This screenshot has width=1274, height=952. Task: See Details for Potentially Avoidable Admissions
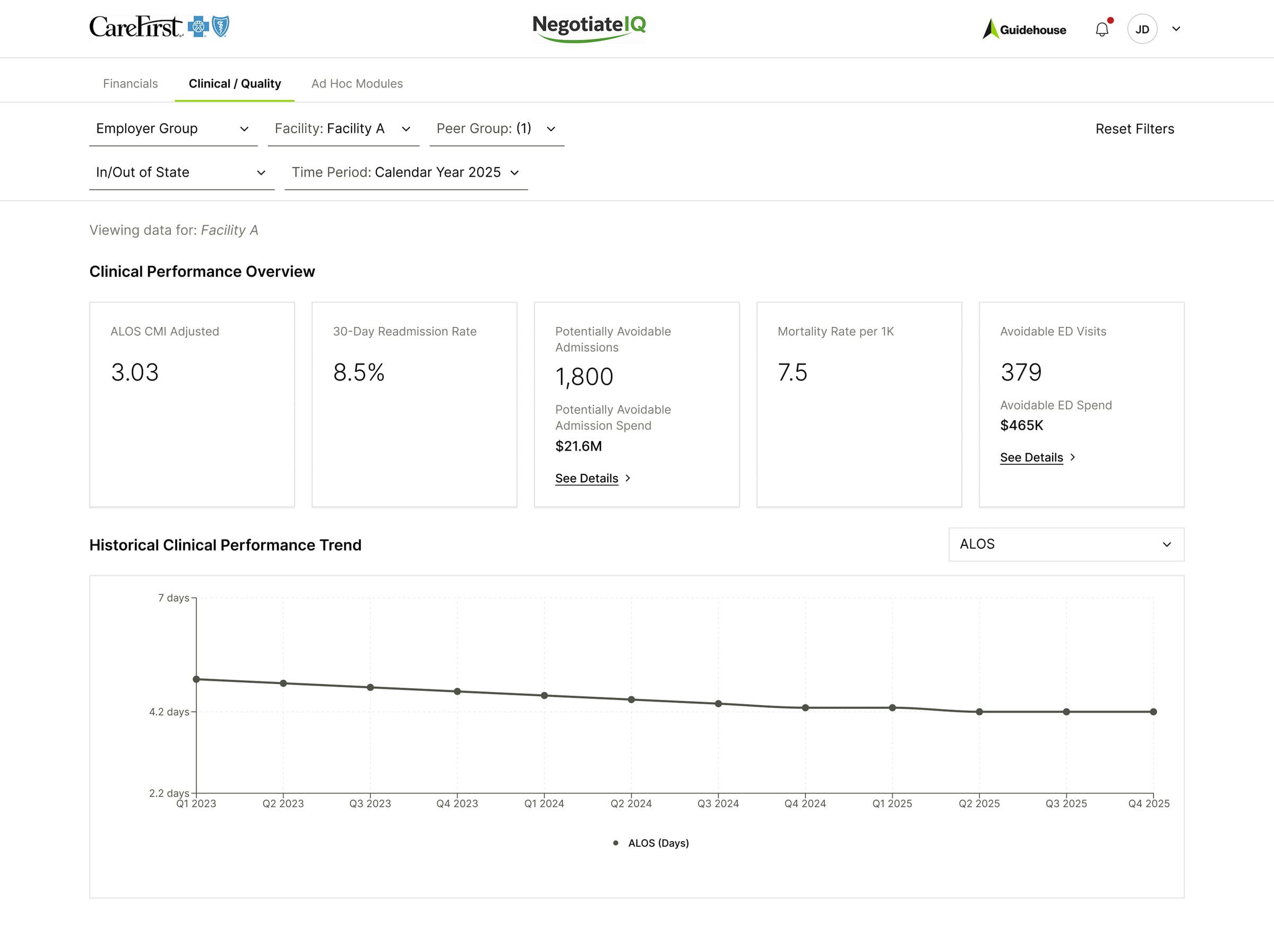(587, 478)
